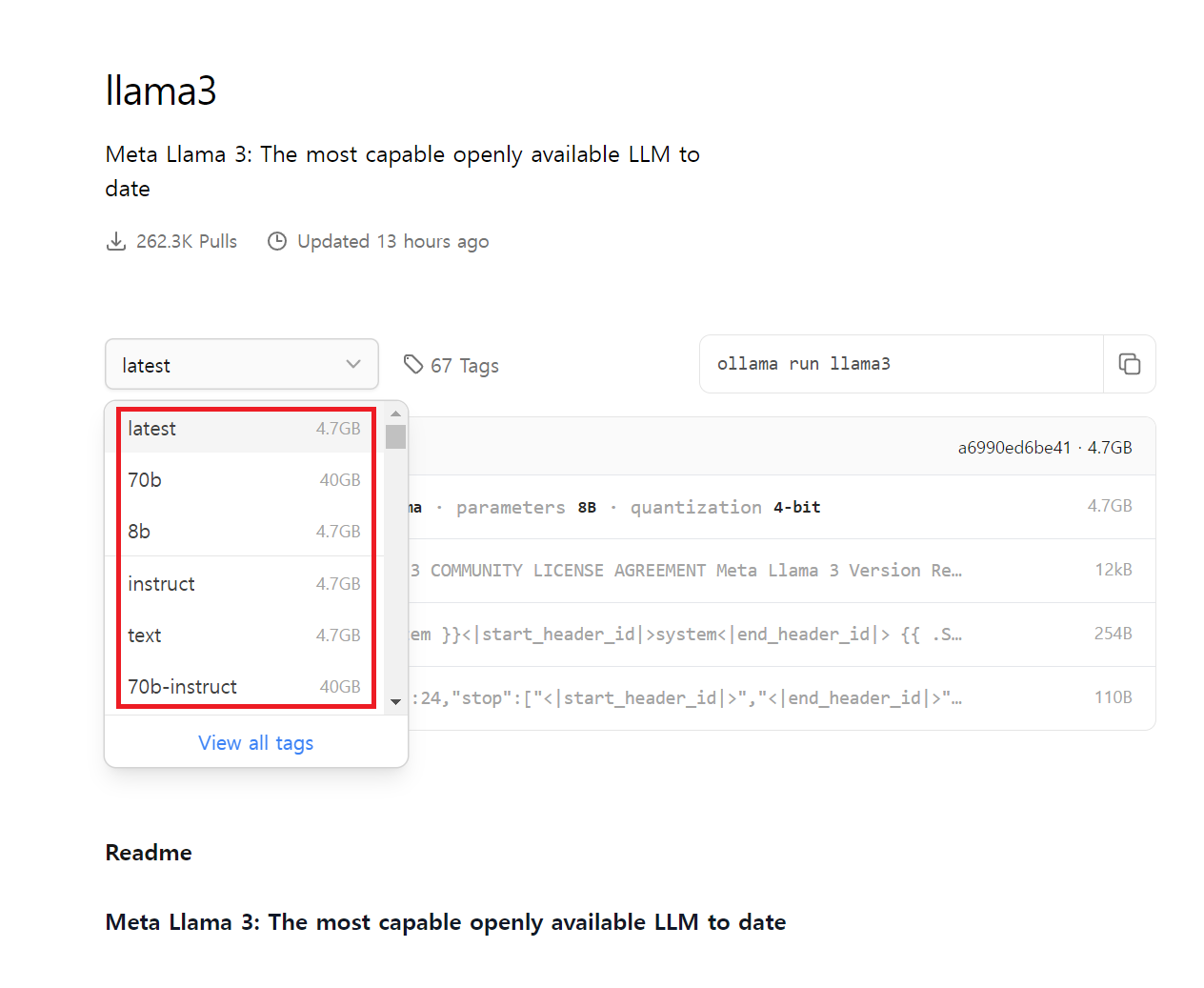Open the parameters 8B quantization row
This screenshot has height=988, width=1204.
tap(782, 507)
